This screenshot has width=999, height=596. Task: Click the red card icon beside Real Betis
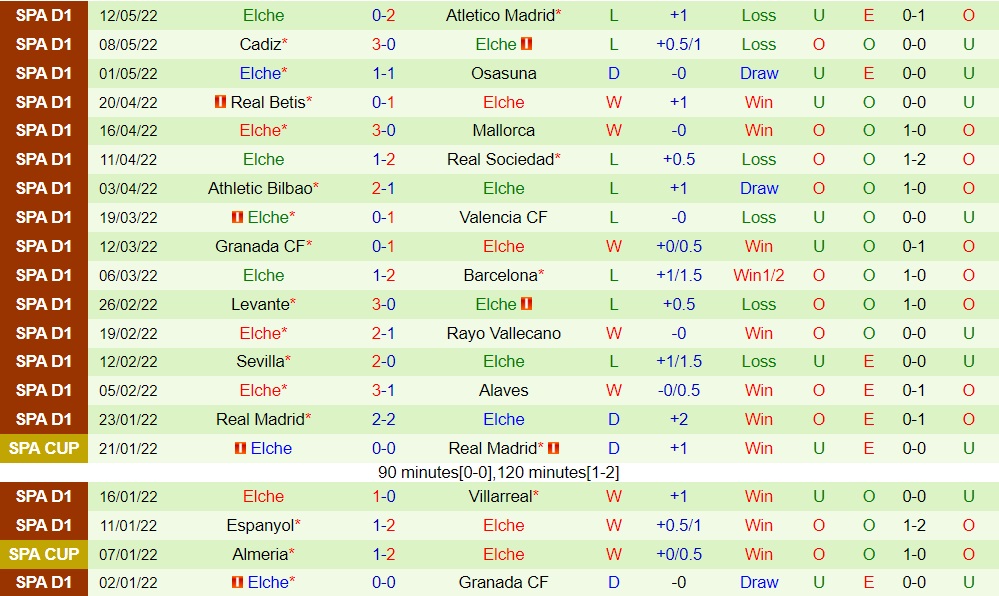click(x=220, y=102)
